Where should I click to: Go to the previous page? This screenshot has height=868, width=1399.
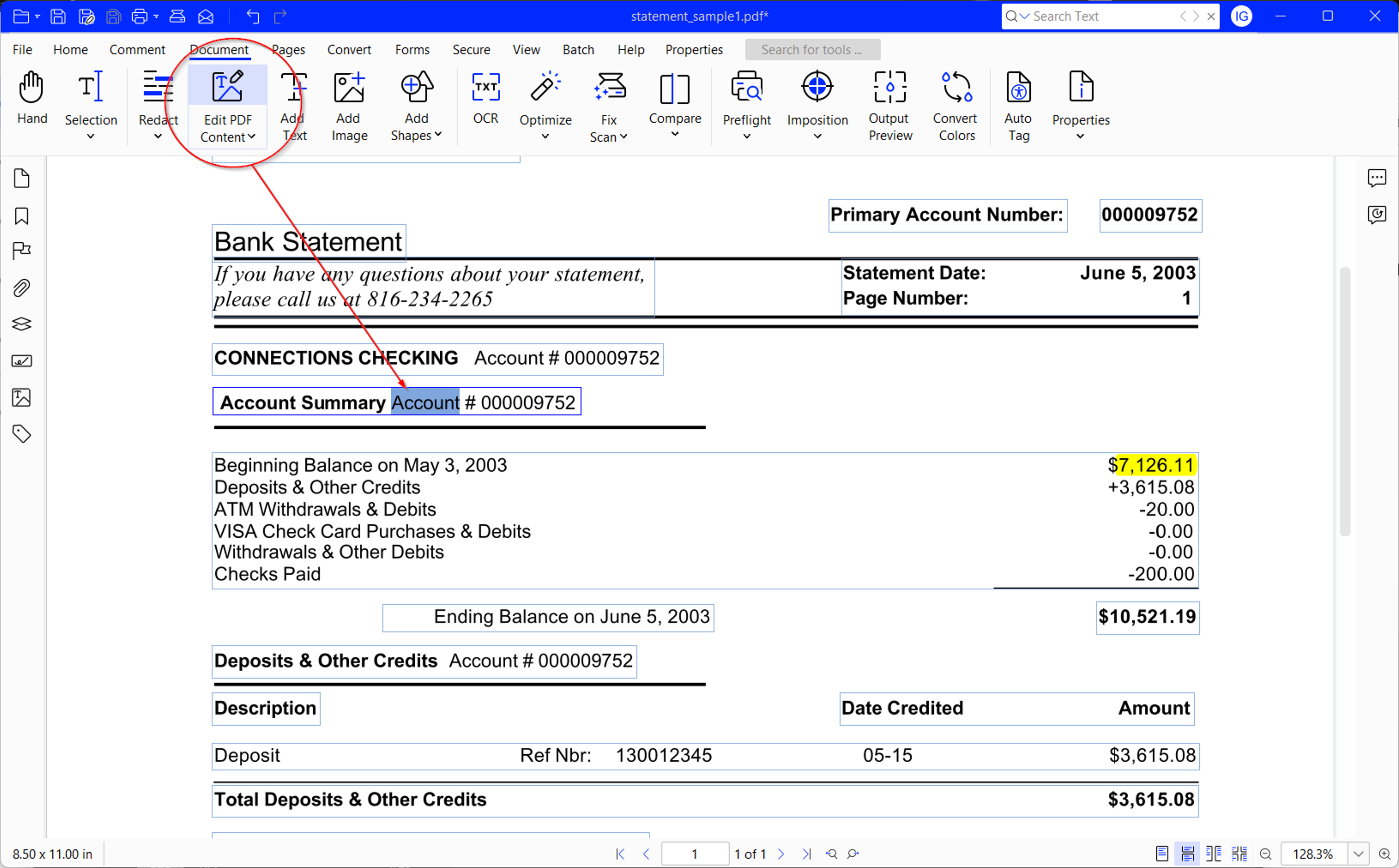tap(646, 854)
